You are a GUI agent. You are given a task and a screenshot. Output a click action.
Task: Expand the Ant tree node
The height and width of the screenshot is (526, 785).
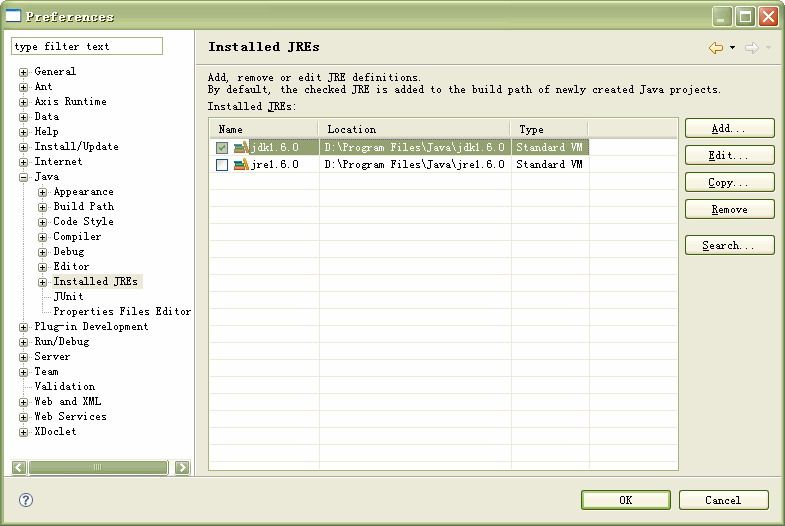[x=24, y=87]
